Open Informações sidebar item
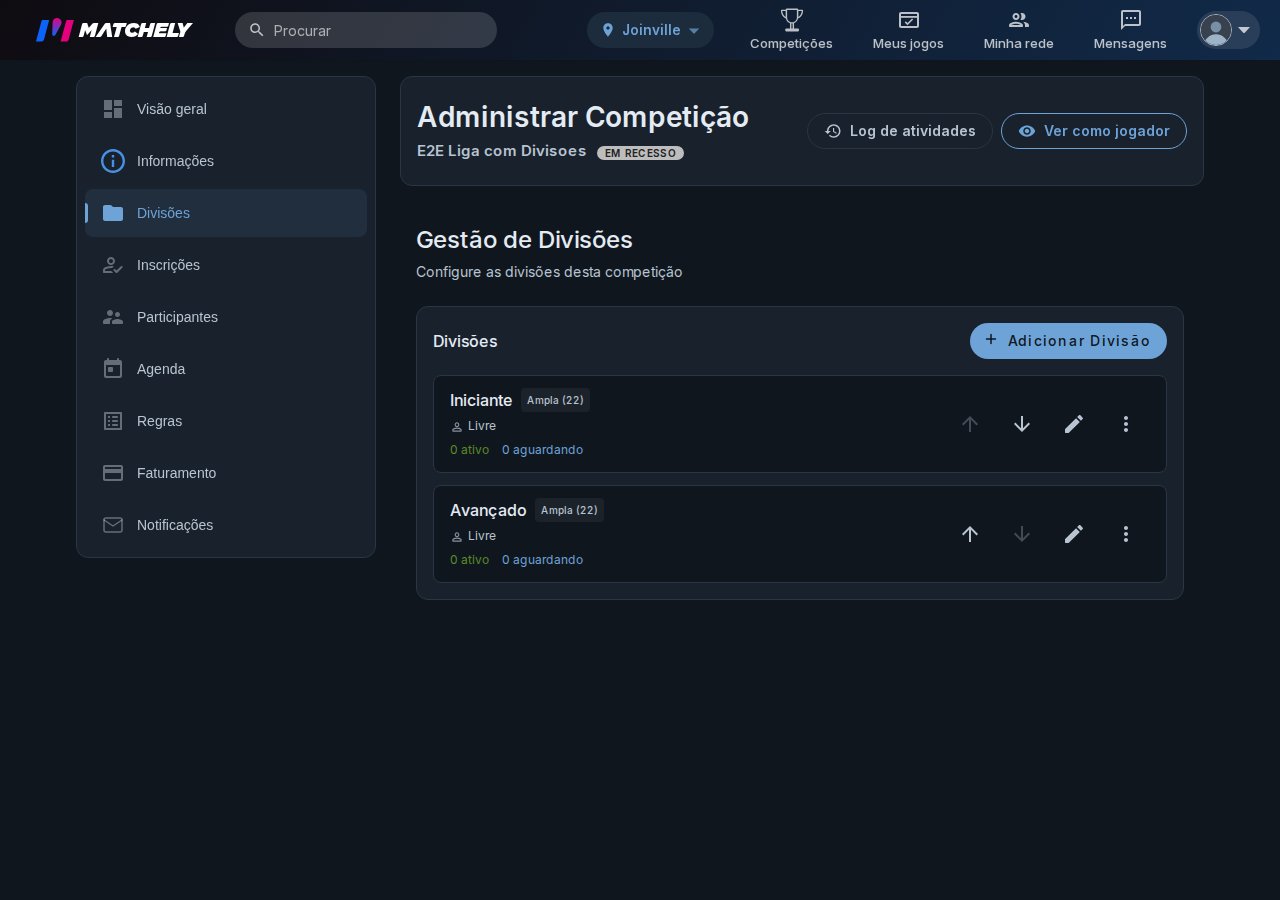The image size is (1280, 900). [x=226, y=161]
